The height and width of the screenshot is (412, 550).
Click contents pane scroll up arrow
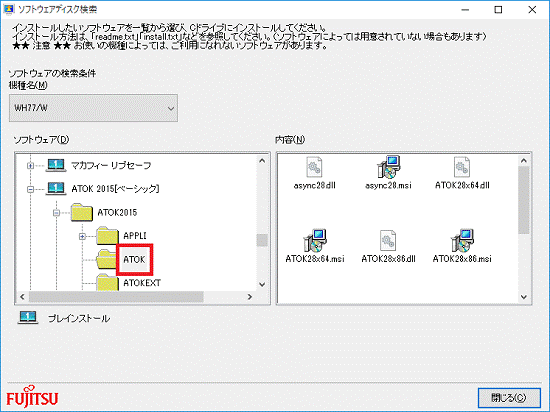click(524, 161)
